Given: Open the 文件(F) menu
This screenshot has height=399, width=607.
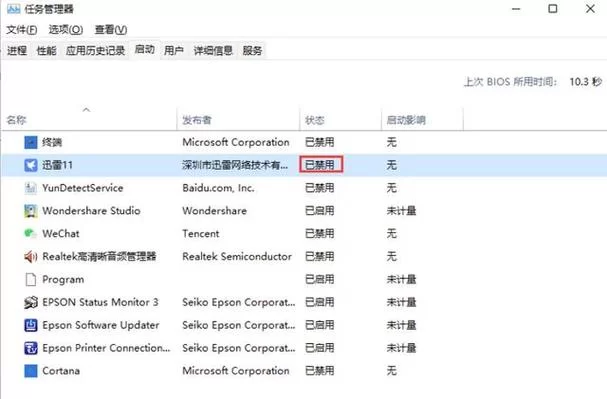Looking at the screenshot, I should 22,30.
